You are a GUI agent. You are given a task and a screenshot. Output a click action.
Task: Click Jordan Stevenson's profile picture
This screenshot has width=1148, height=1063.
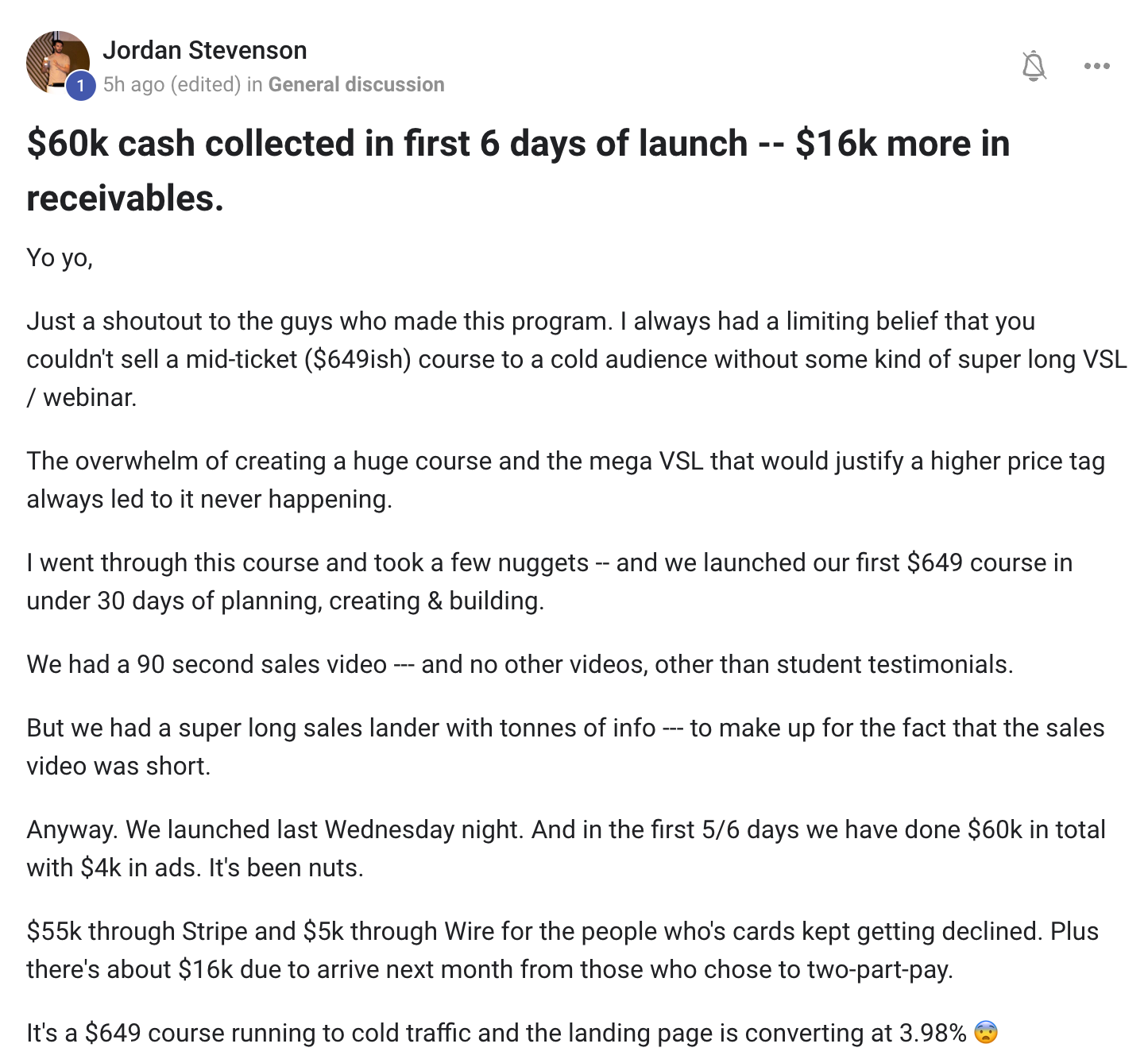coord(56,60)
